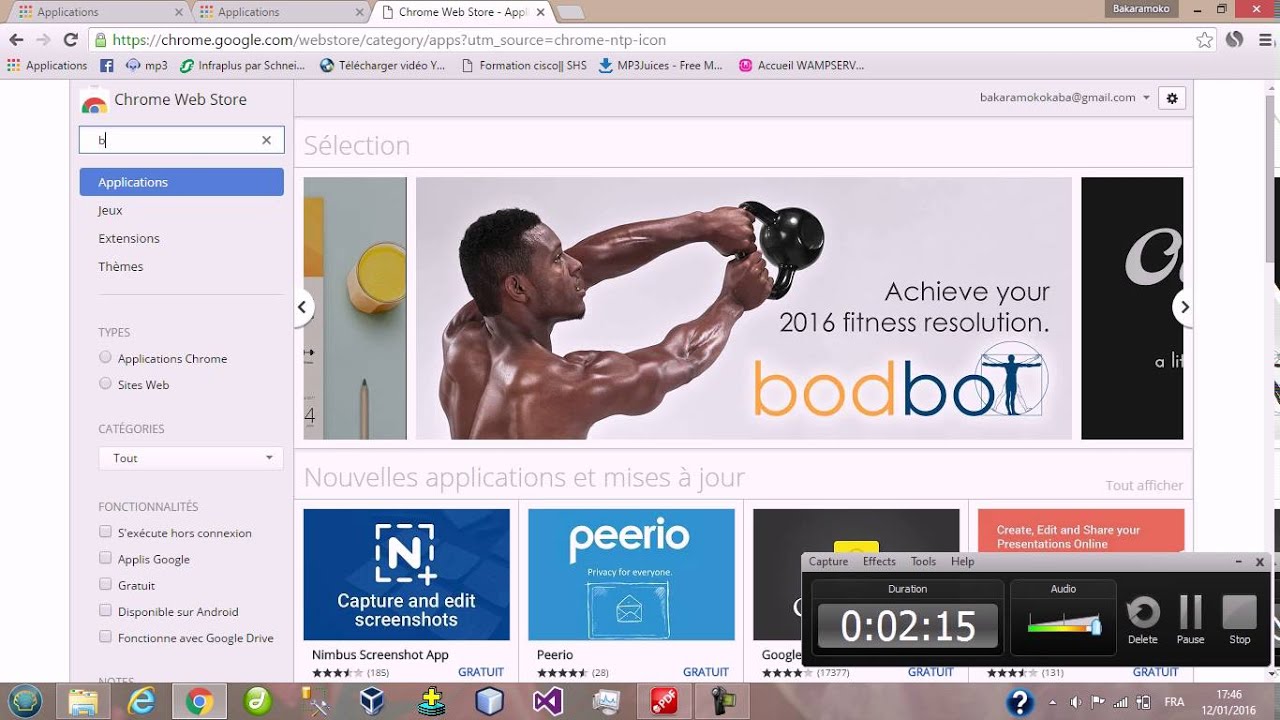Open VirtualBox from the taskbar

(372, 702)
